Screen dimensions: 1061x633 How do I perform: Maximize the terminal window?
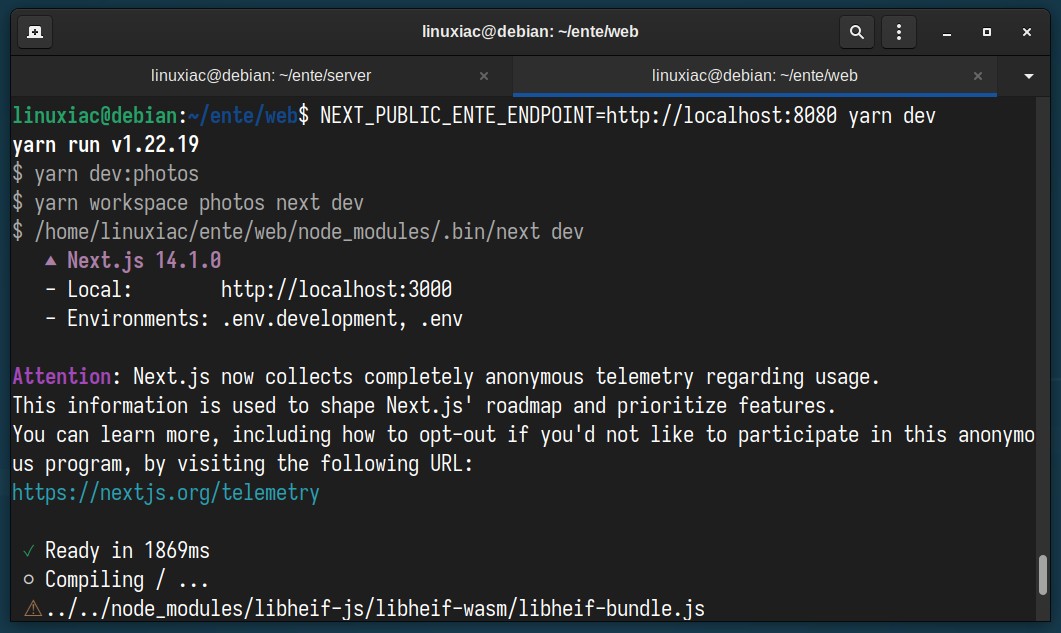point(987,32)
